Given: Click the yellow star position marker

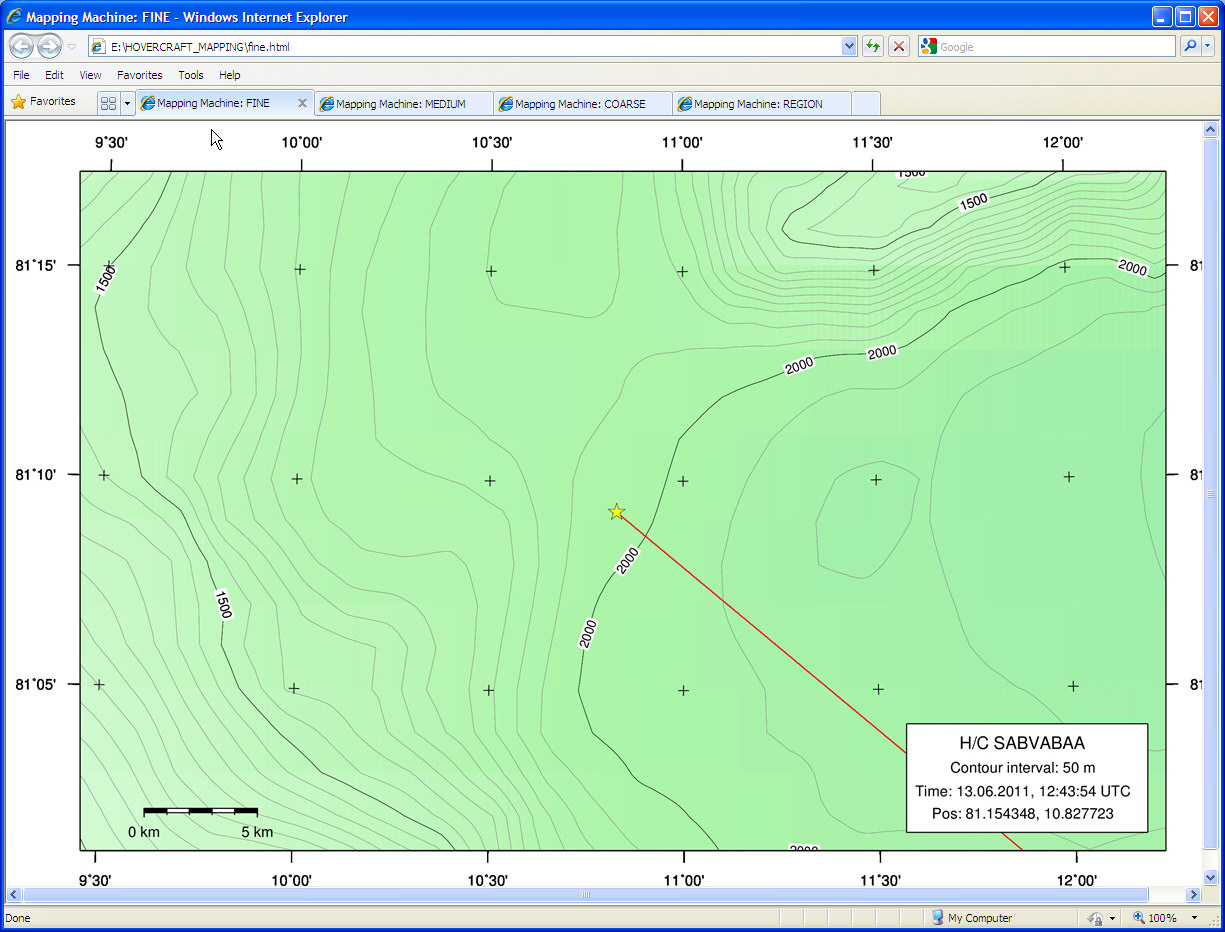Looking at the screenshot, I should point(617,512).
